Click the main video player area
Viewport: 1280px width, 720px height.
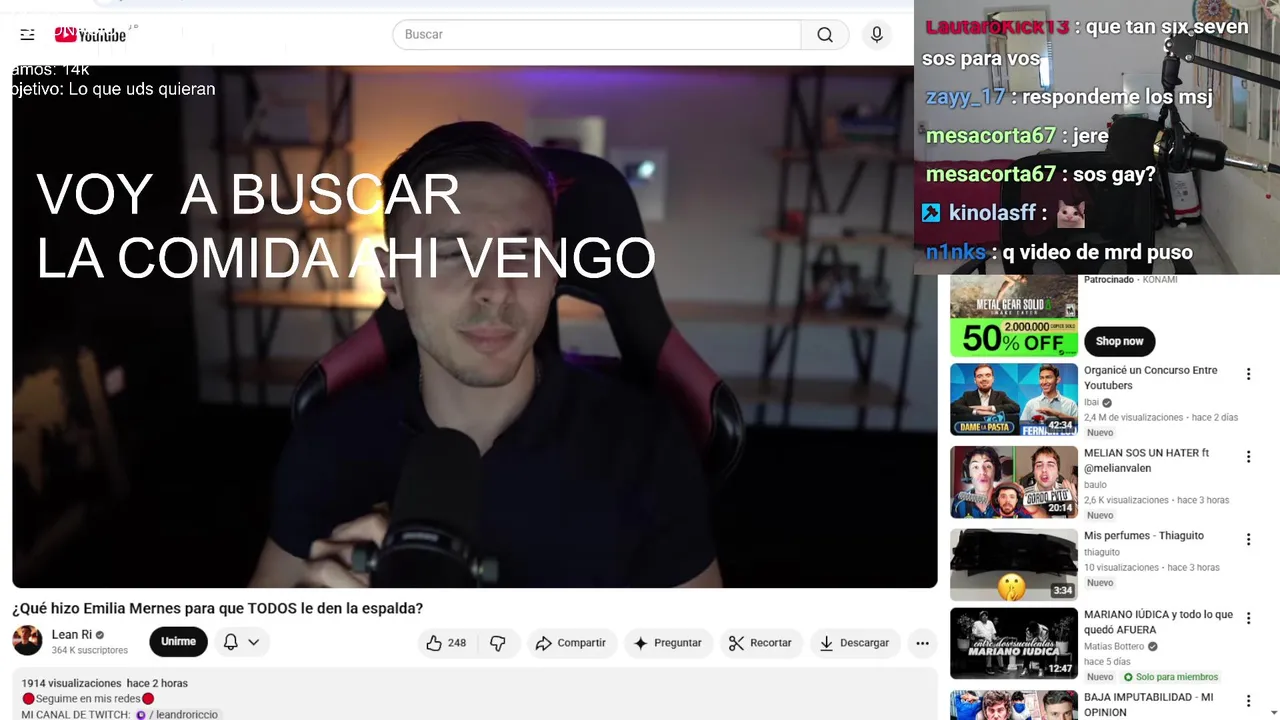coord(475,327)
